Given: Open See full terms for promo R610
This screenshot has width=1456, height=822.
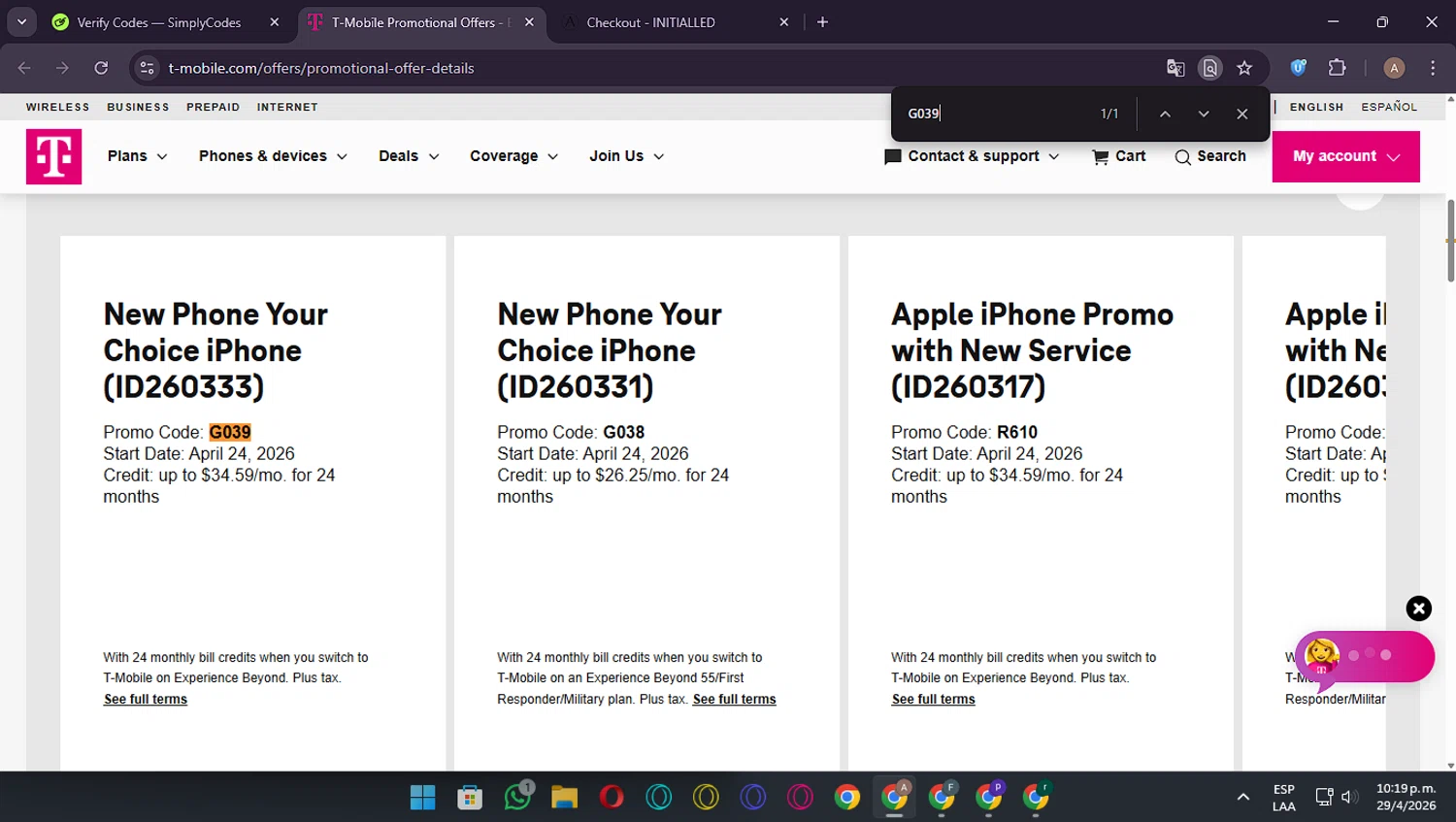Looking at the screenshot, I should [933, 699].
